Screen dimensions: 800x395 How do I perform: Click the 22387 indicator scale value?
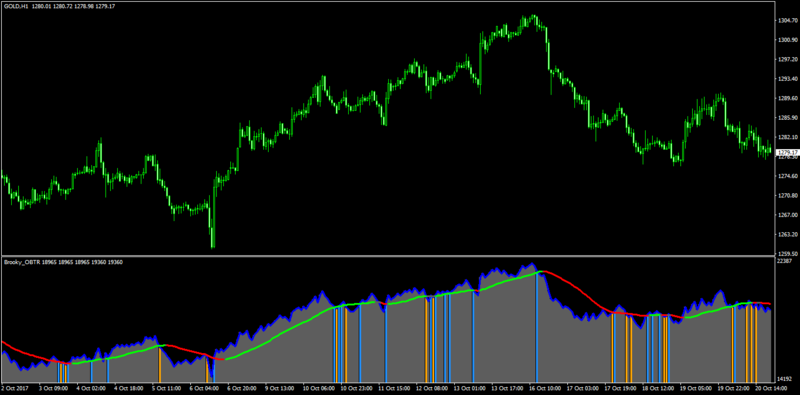tap(783, 261)
